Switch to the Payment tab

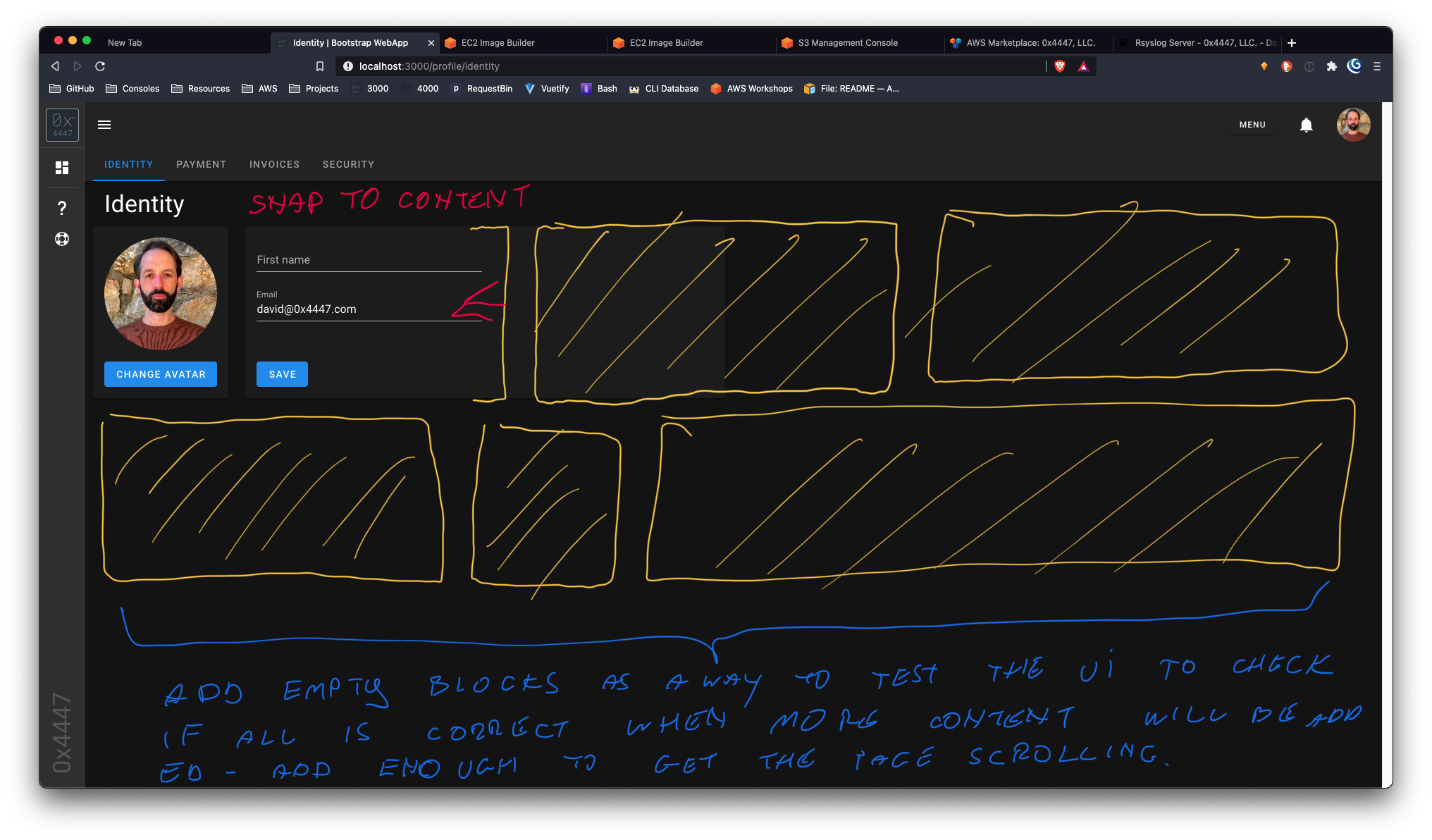tap(202, 164)
